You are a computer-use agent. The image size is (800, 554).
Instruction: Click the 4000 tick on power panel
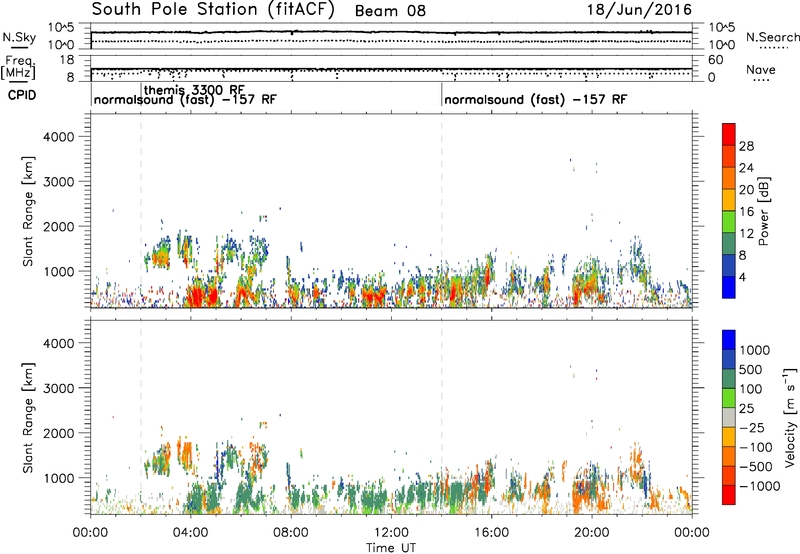[x=59, y=137]
